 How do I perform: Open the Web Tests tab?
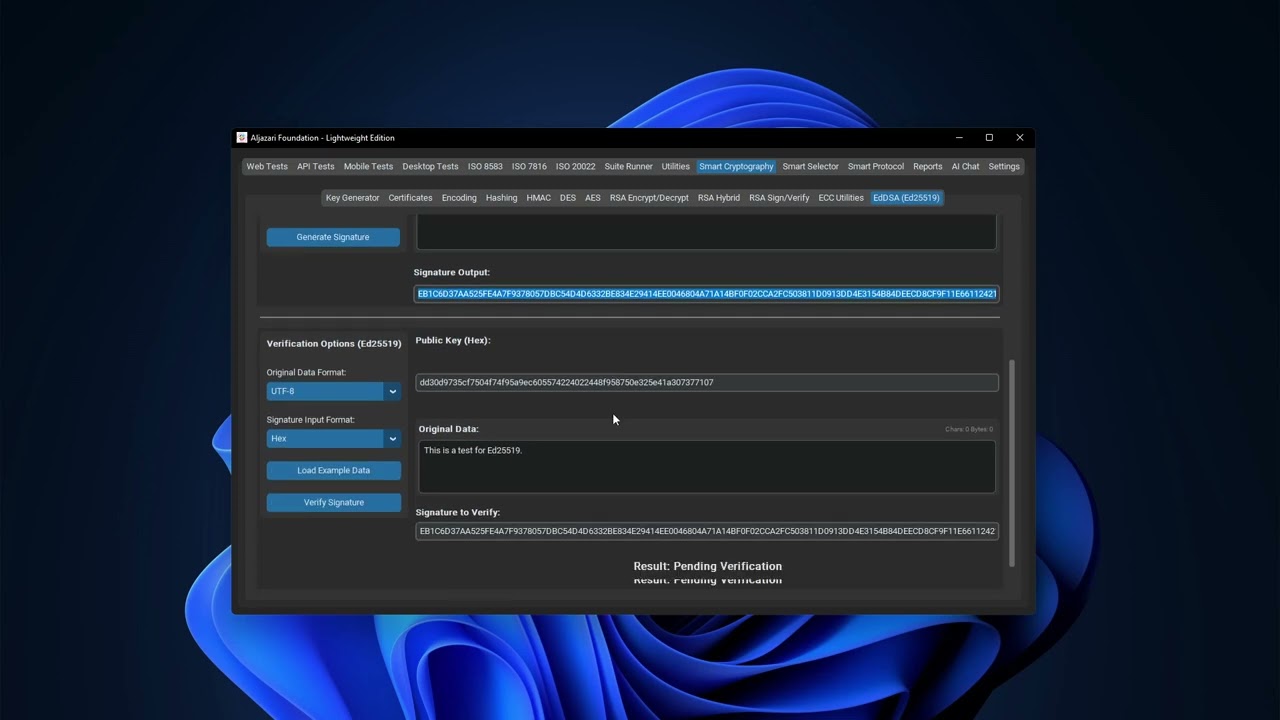click(267, 167)
